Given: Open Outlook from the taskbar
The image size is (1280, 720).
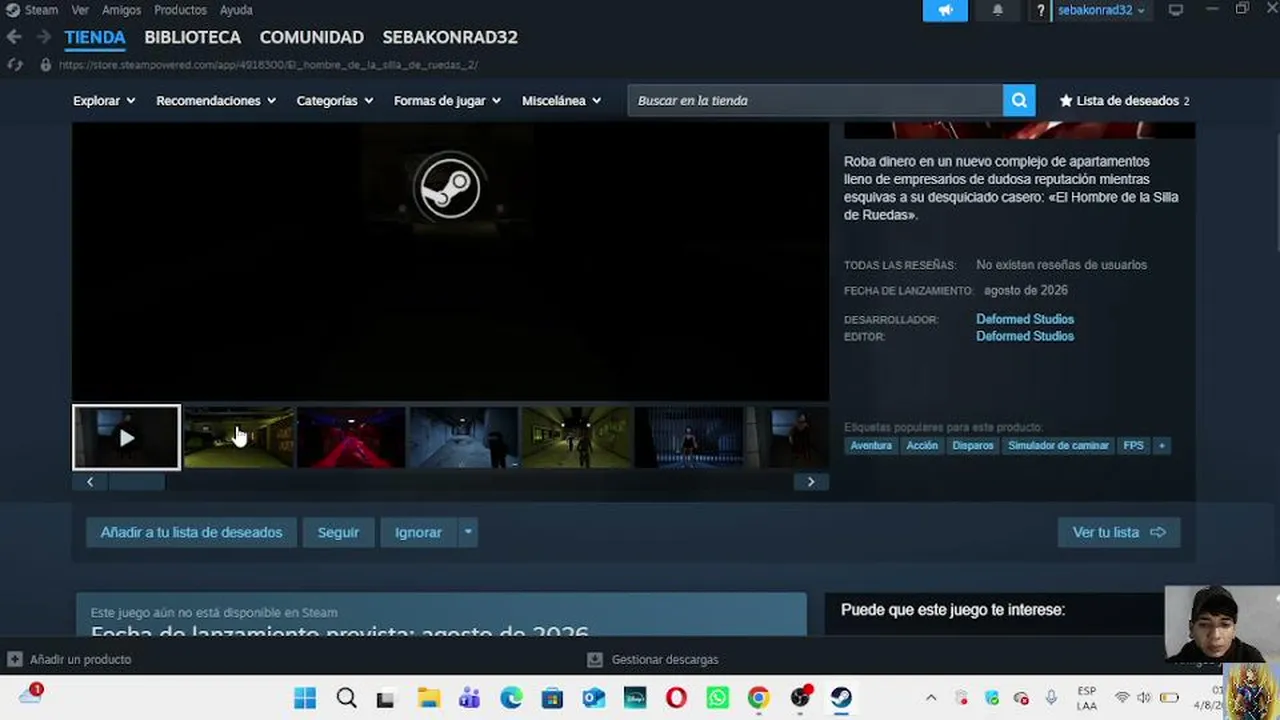Looking at the screenshot, I should coord(594,697).
